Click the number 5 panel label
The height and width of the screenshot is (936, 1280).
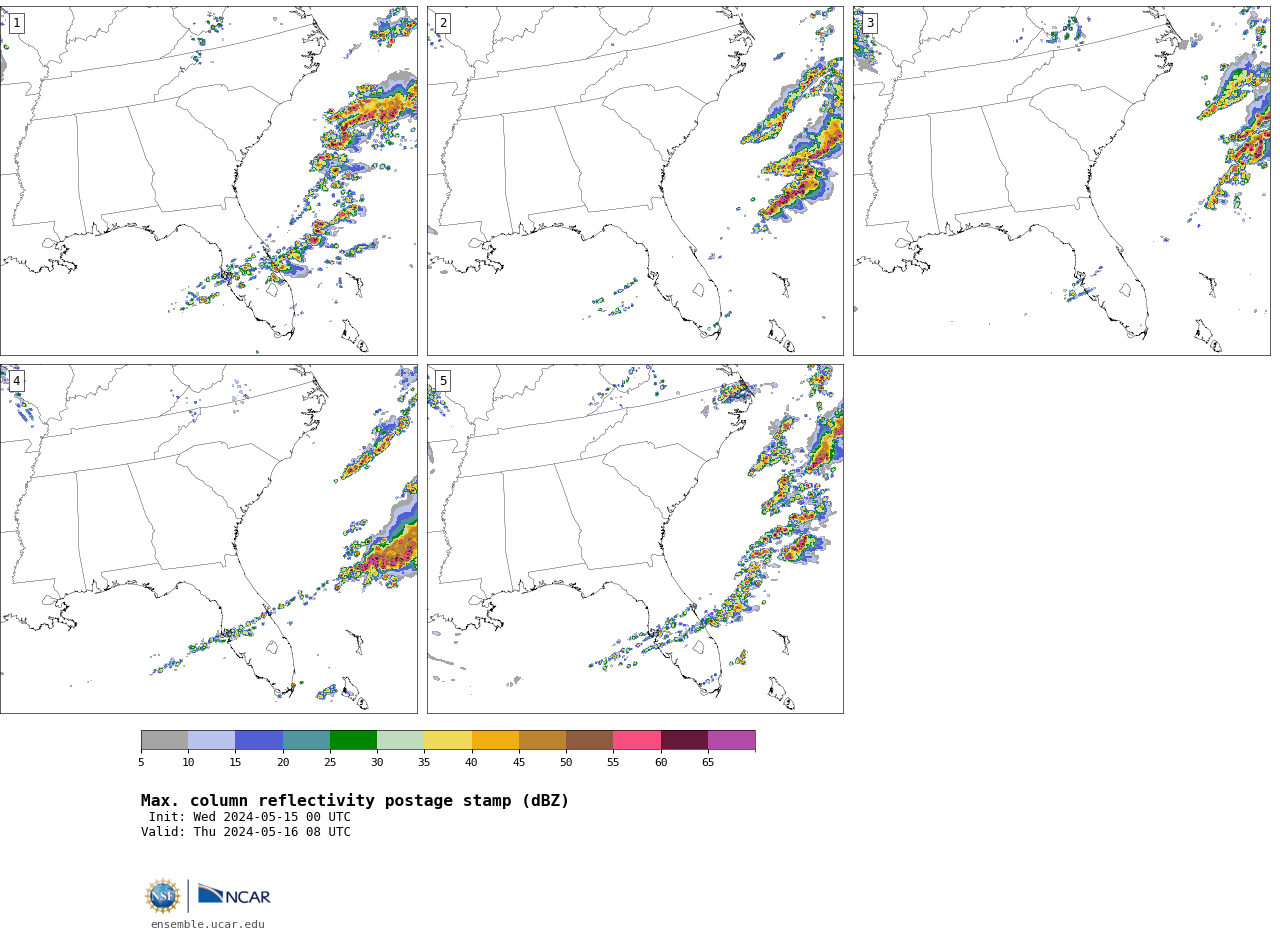(x=443, y=381)
